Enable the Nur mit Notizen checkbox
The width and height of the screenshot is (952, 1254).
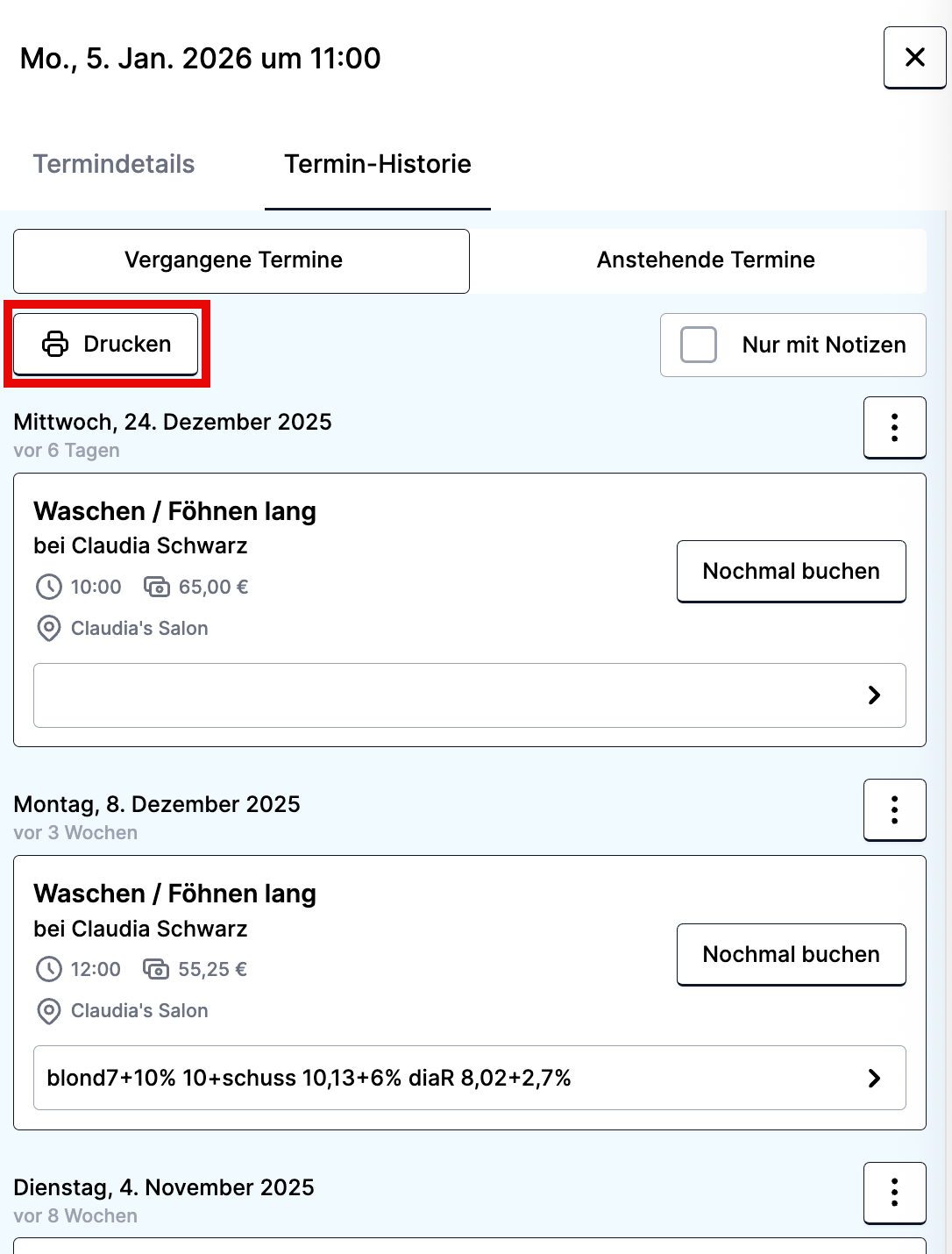click(x=699, y=345)
